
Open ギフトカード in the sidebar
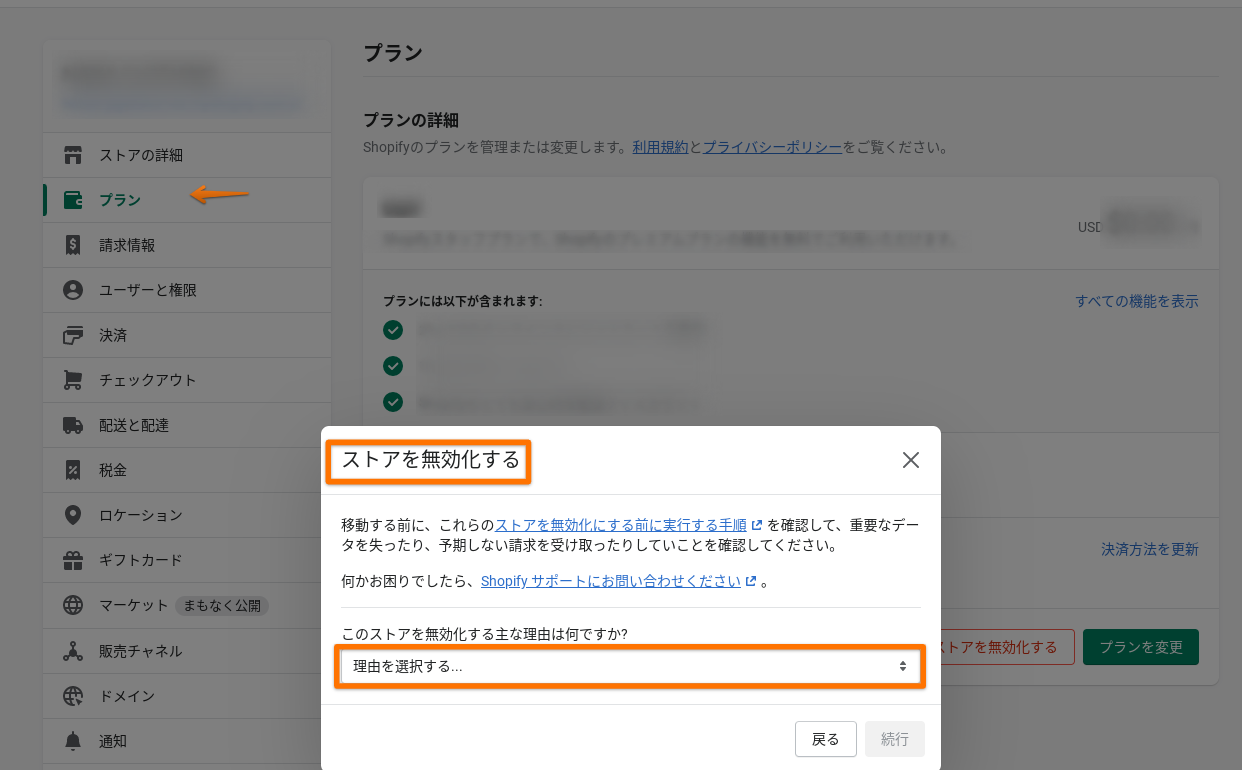pos(187,560)
